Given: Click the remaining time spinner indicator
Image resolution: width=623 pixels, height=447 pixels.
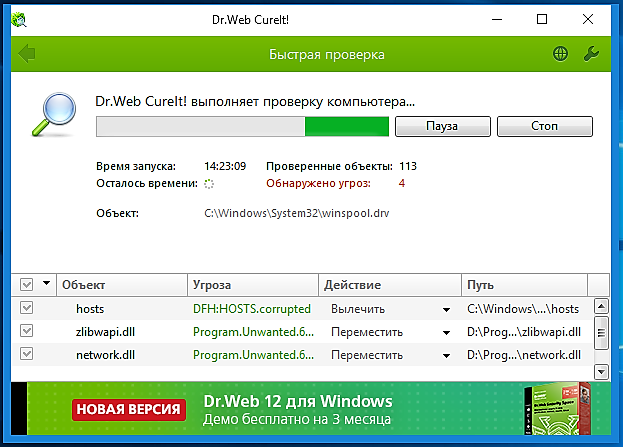Looking at the screenshot, I should tap(209, 184).
